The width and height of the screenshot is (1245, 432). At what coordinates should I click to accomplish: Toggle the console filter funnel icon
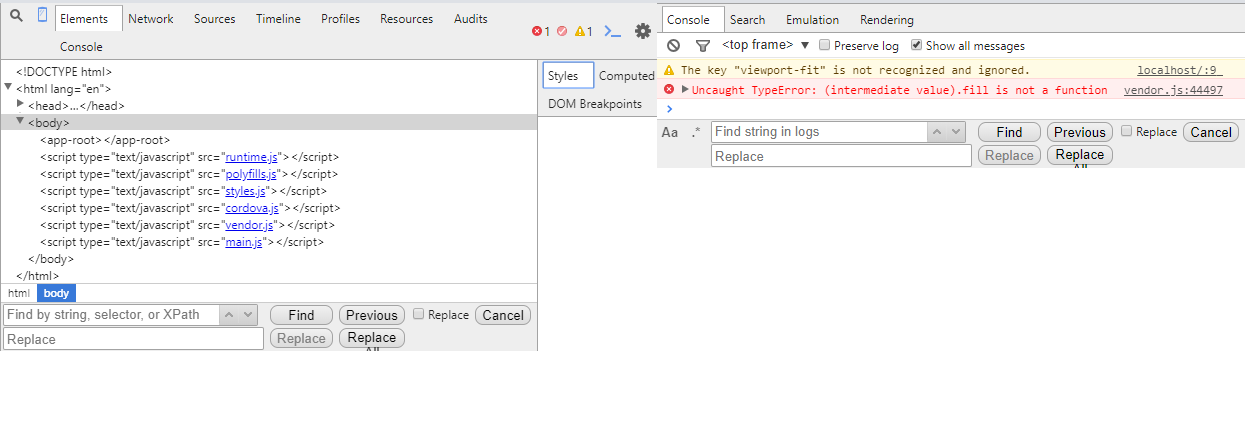(x=702, y=45)
